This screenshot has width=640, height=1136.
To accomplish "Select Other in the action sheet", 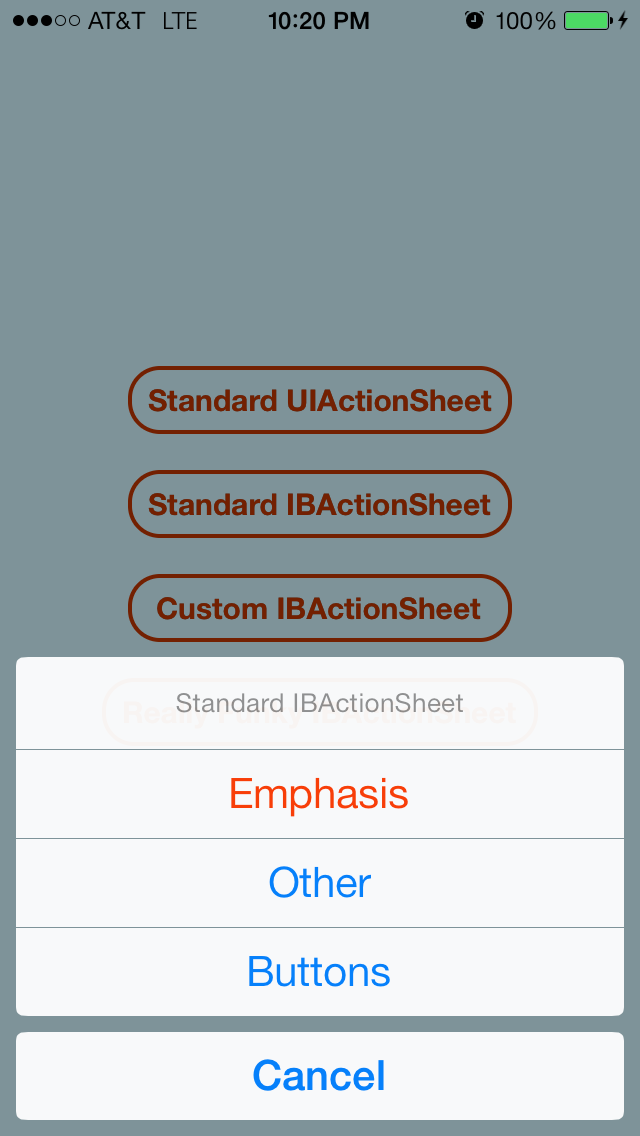I will pos(320,883).
